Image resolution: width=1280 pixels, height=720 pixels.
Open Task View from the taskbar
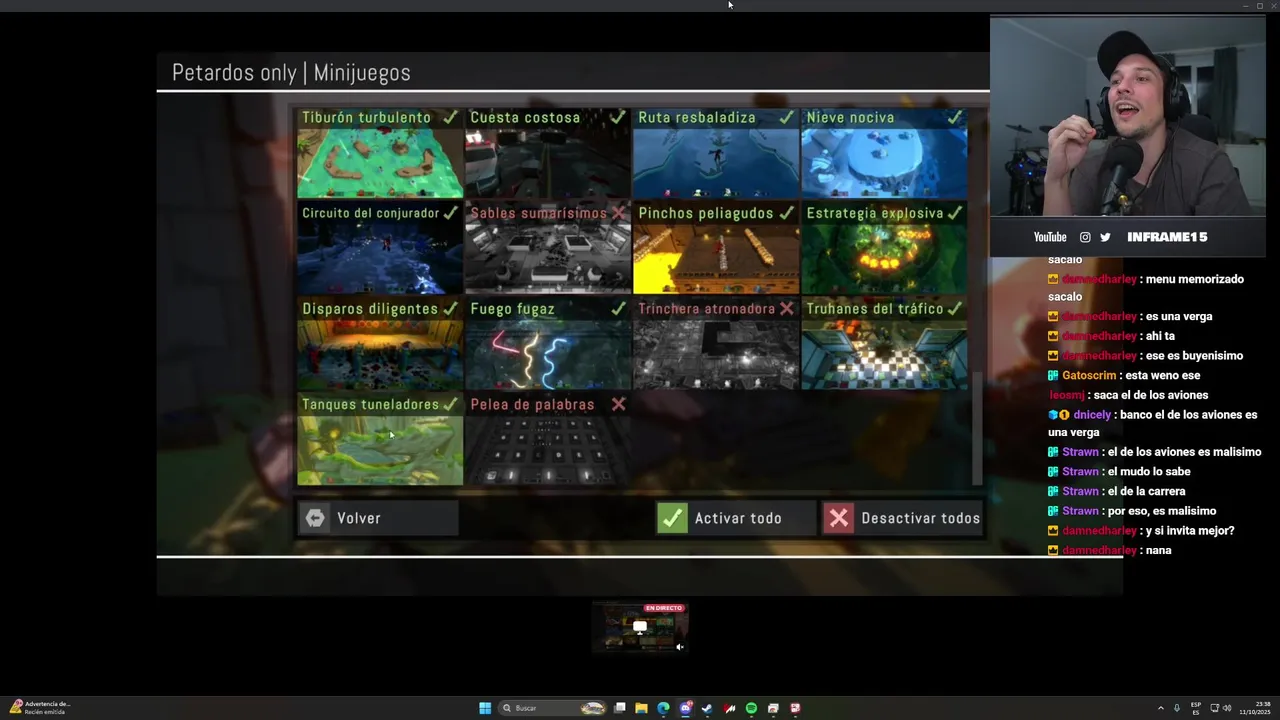620,708
